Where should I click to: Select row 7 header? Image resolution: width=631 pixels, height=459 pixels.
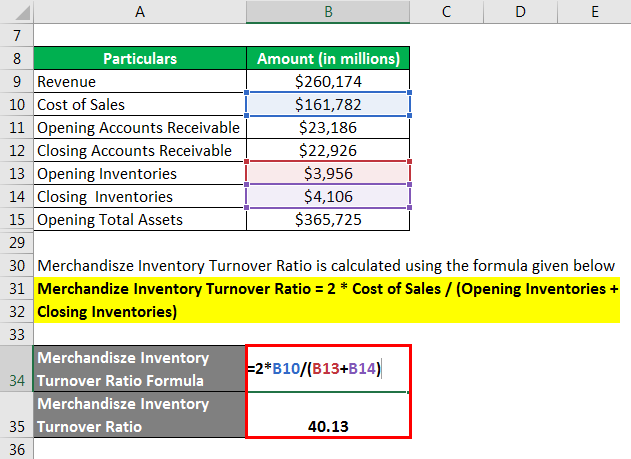[16, 35]
